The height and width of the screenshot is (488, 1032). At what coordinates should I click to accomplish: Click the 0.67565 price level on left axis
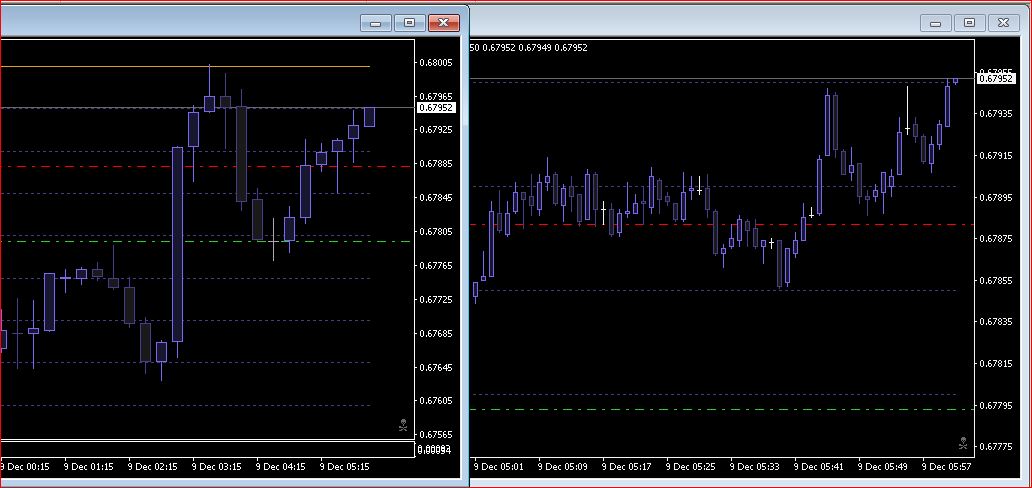tap(436, 435)
